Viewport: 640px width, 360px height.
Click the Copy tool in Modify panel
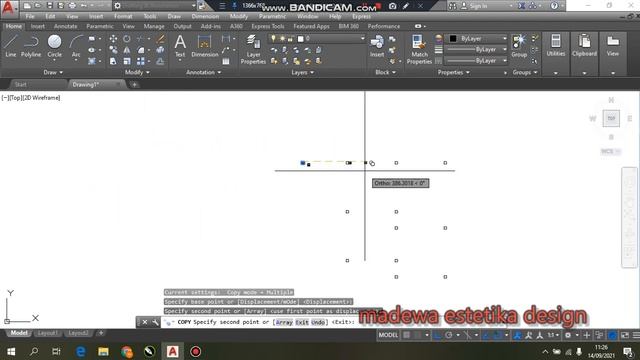113,50
